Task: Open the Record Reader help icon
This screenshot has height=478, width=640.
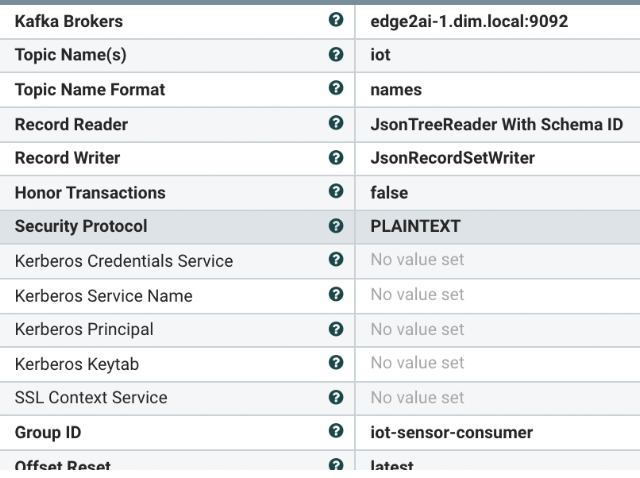Action: (336, 123)
